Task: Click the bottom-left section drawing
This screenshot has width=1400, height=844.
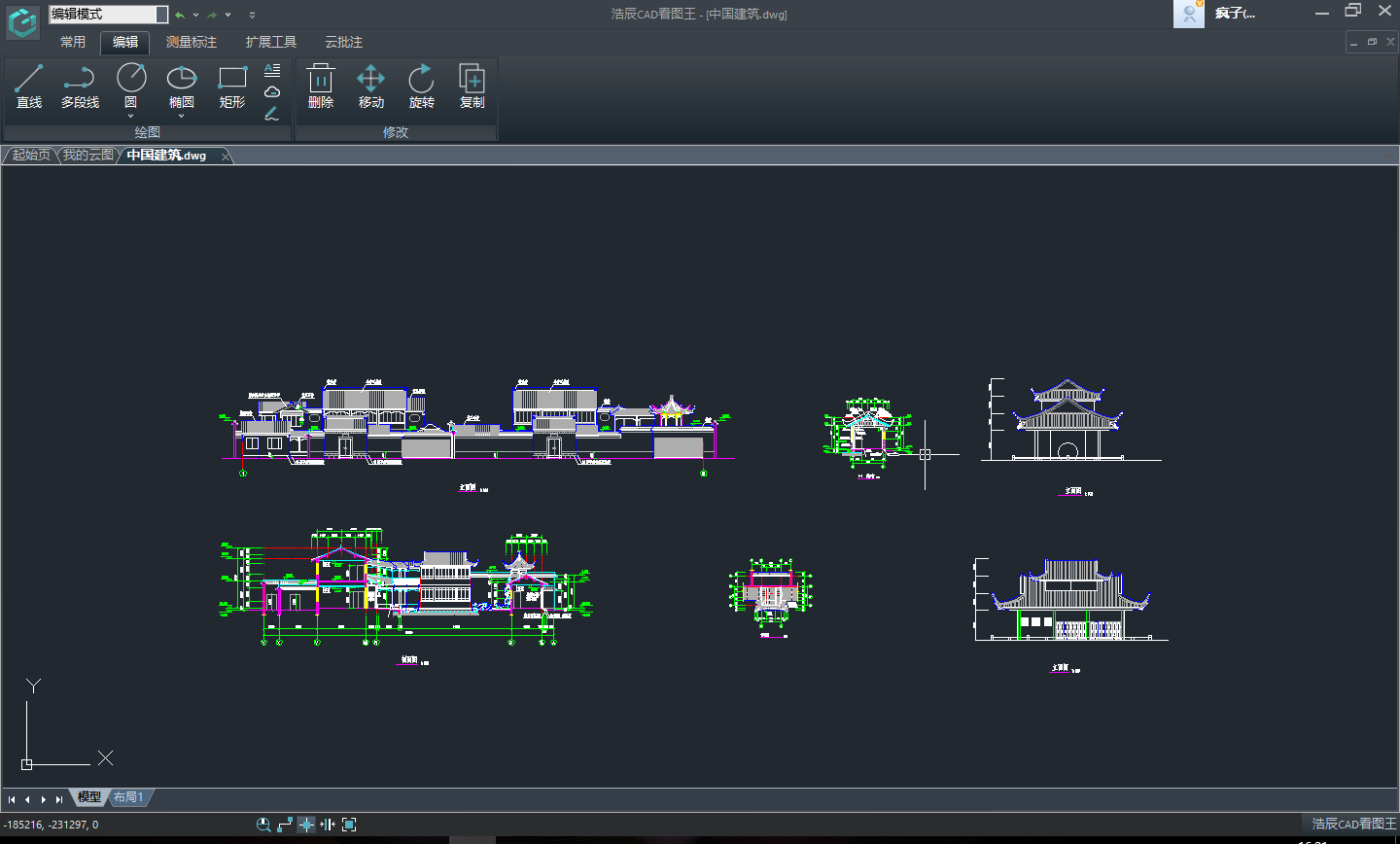Action: coord(405,596)
